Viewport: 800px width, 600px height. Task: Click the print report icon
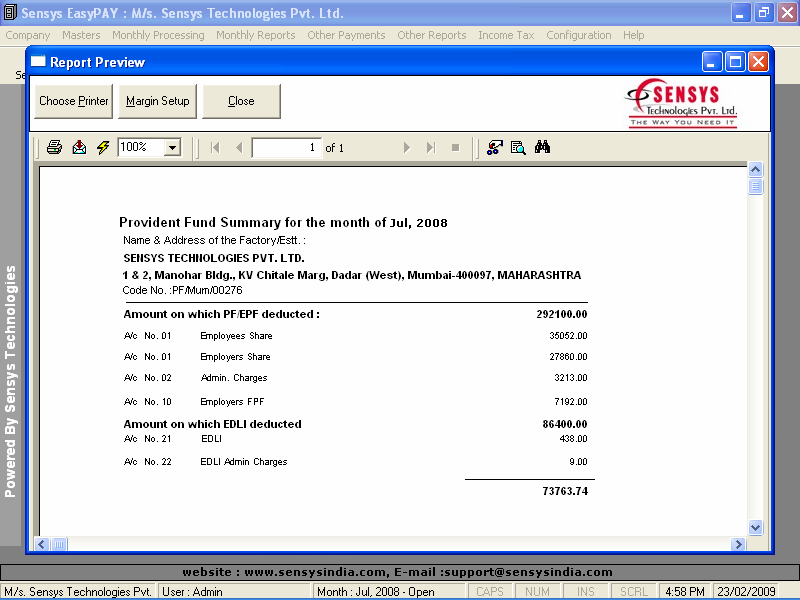[54, 147]
